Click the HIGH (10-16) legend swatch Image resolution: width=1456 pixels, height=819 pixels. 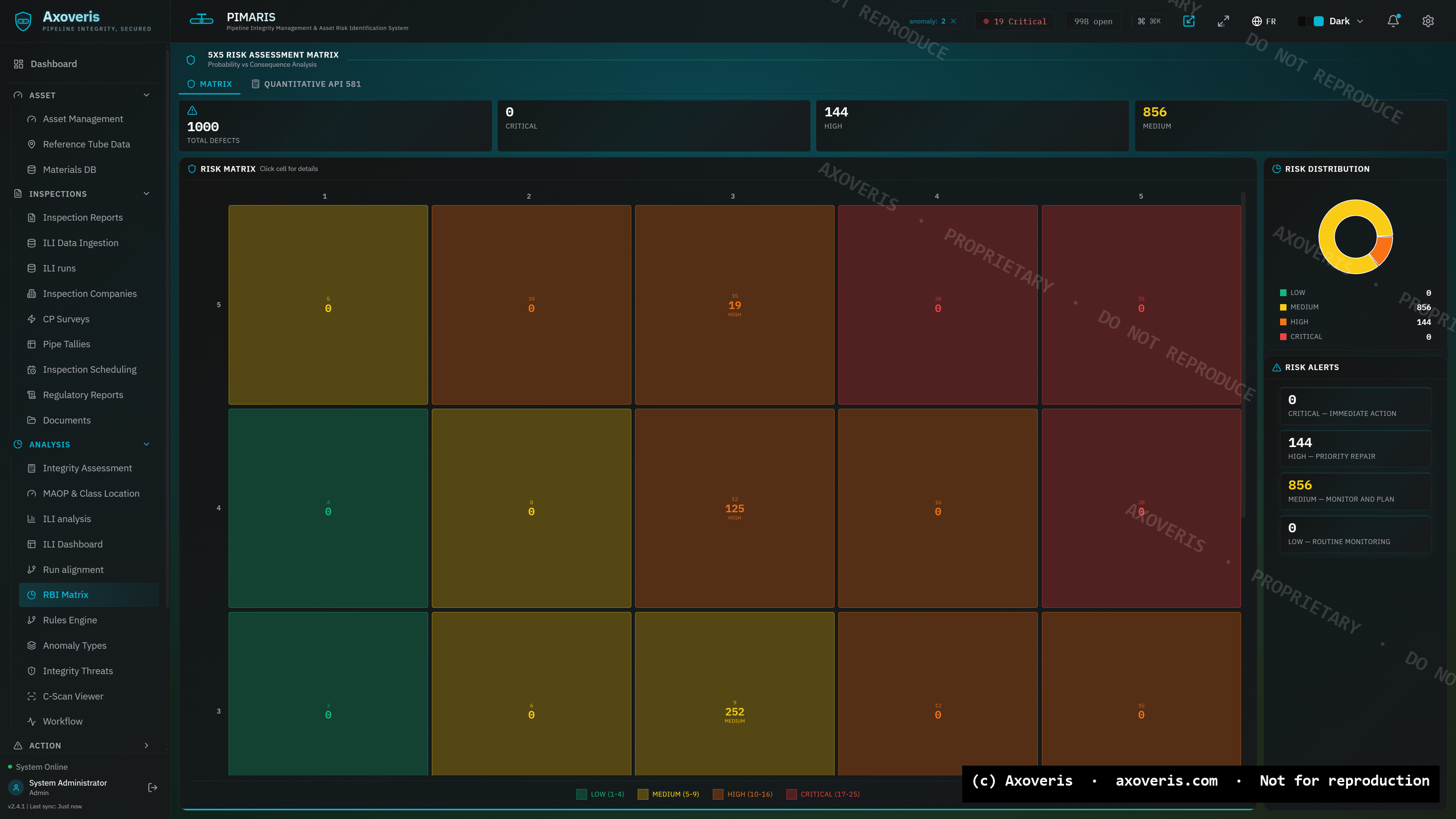[718, 794]
